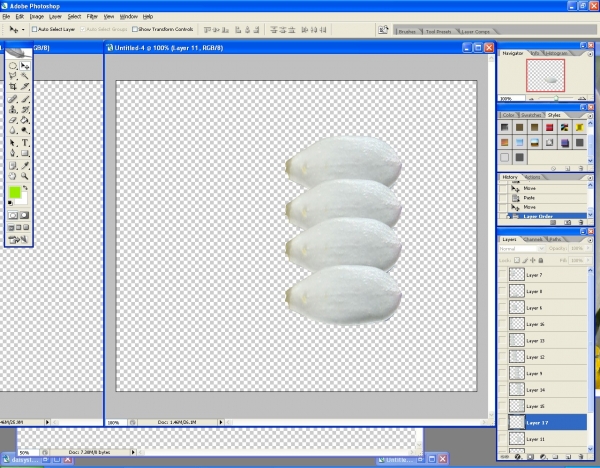
Task: Select the Polygonal Lasso tool
Action: (13, 76)
